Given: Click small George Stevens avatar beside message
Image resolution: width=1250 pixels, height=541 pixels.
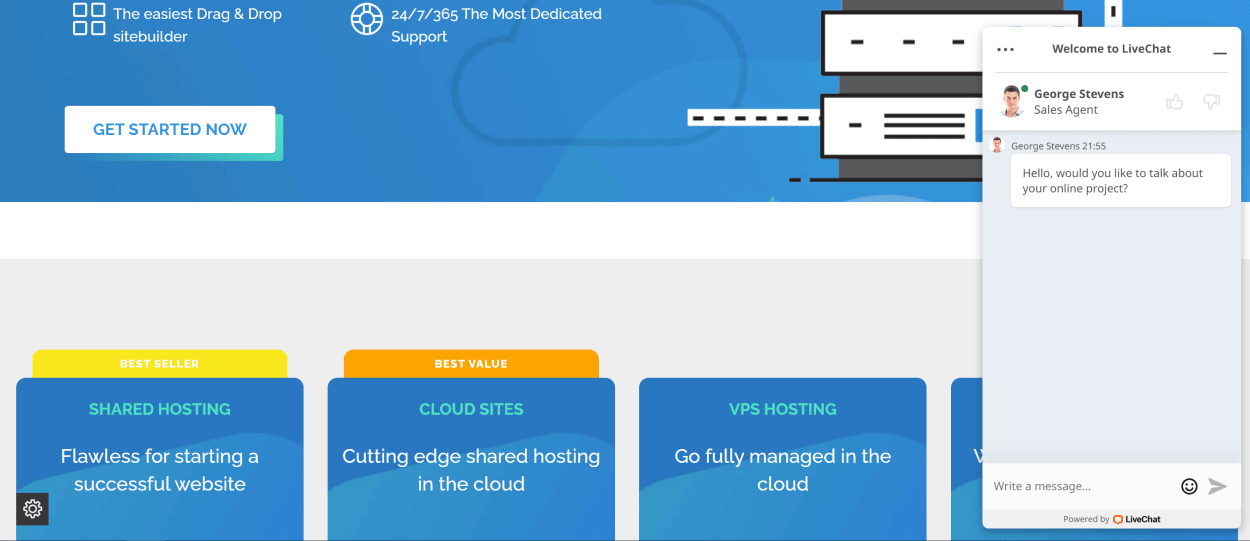Looking at the screenshot, I should [x=997, y=145].
